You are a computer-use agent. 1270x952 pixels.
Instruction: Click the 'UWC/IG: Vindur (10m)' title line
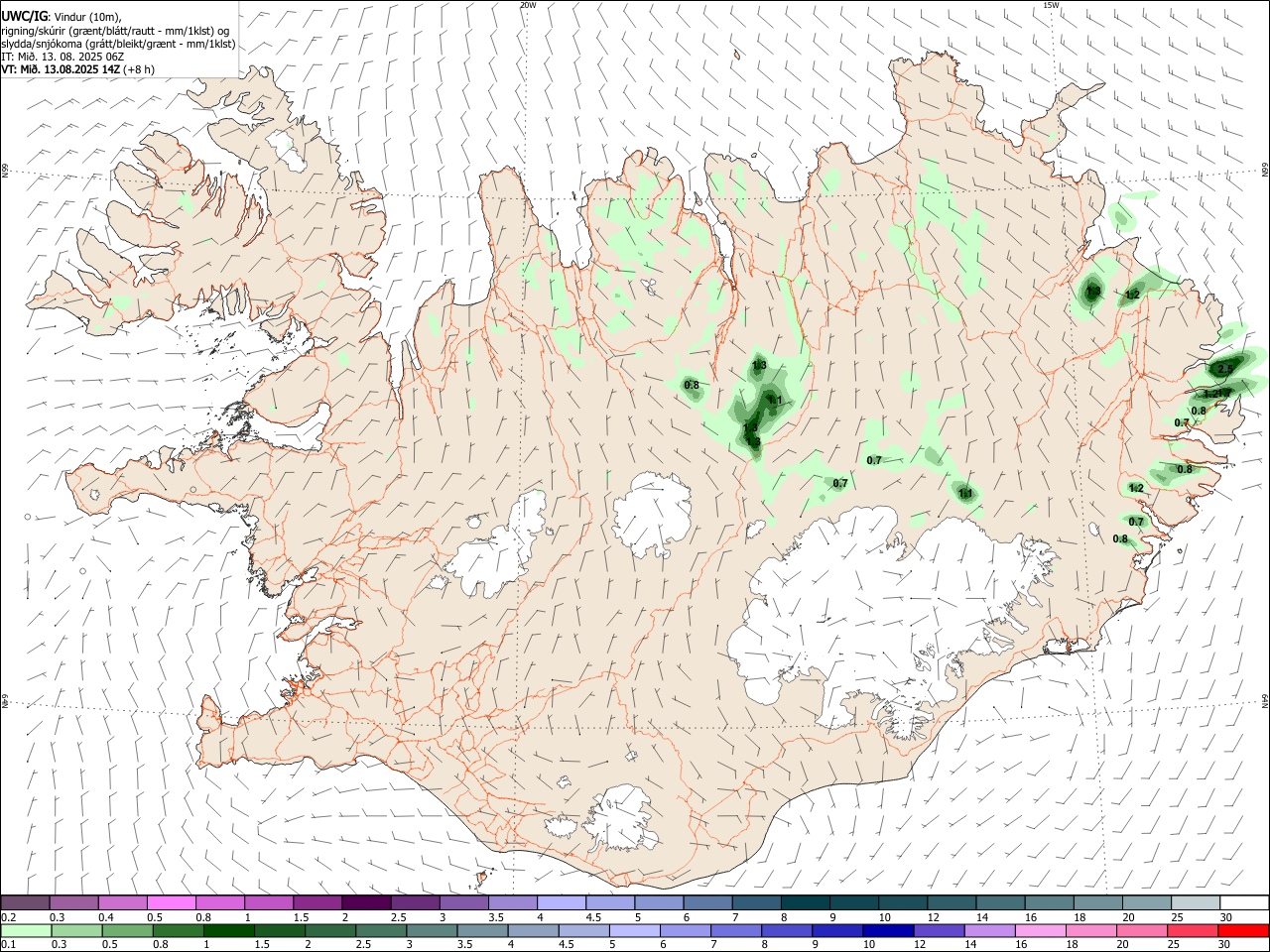(x=62, y=17)
